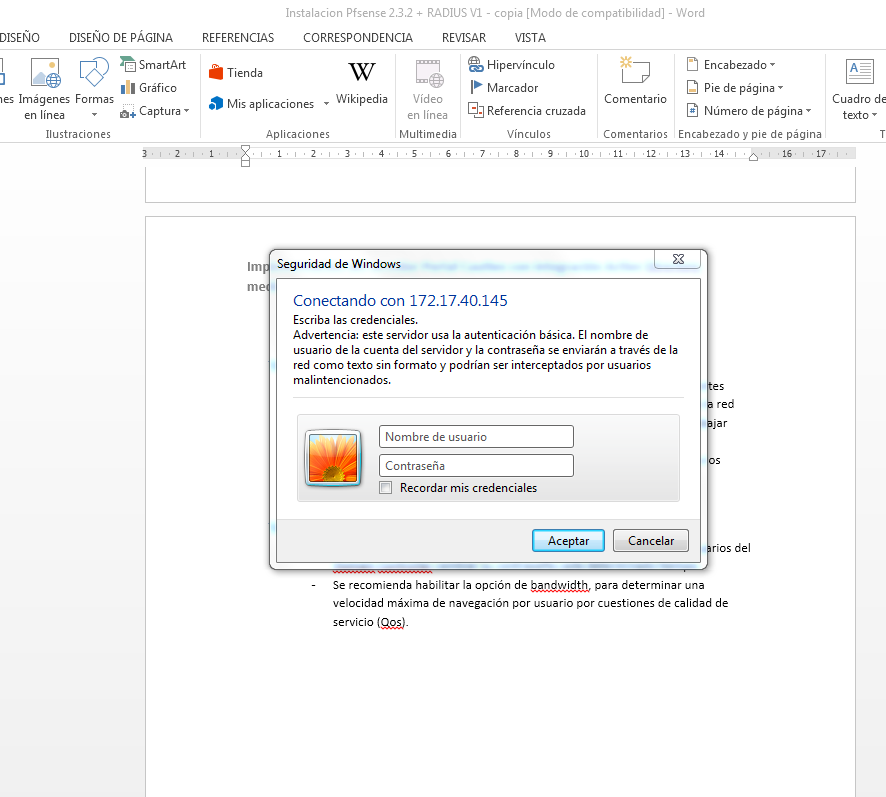
Task: Open the Encabezado header dropdown
Action: [731, 64]
